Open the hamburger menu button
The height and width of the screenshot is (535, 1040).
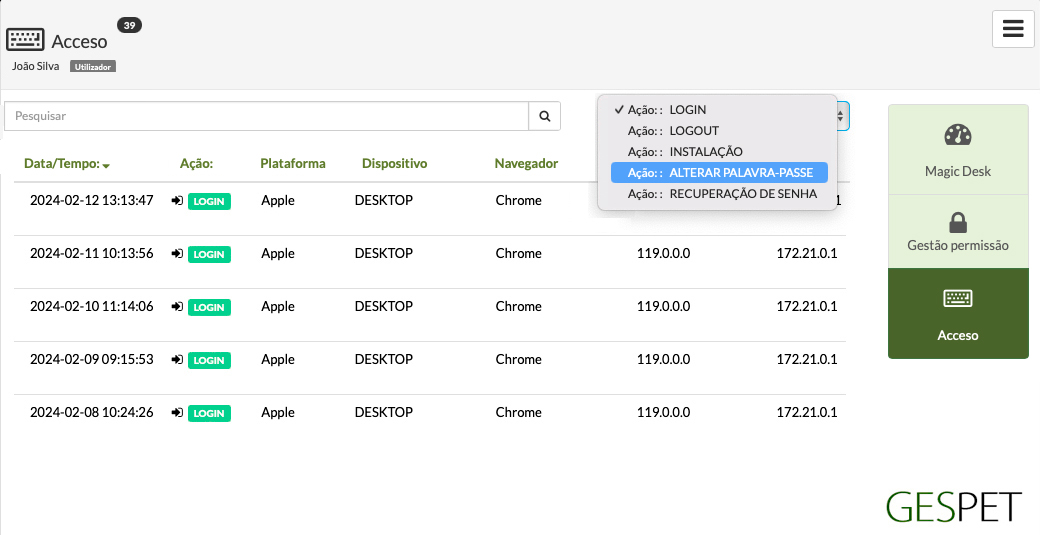[x=1013, y=29]
